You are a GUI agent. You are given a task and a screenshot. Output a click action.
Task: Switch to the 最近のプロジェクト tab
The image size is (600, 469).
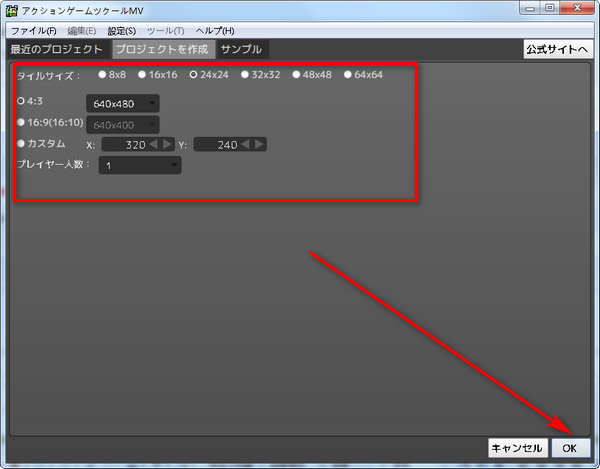pos(57,49)
